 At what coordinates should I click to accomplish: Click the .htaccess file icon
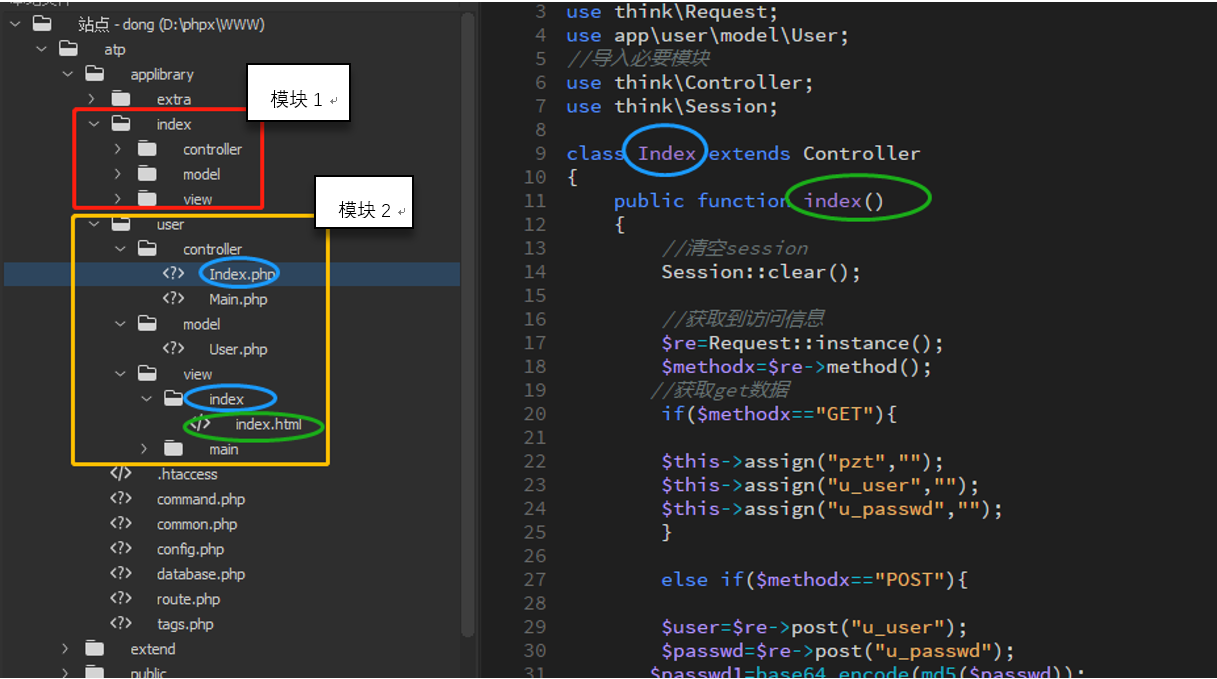pos(122,473)
